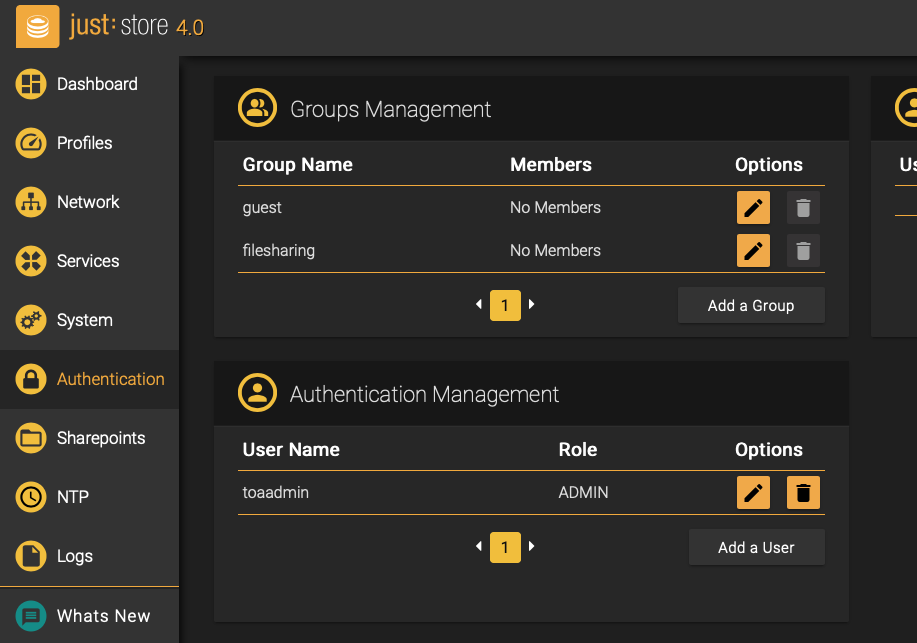The width and height of the screenshot is (917, 643).
Task: Click the Groups Management panel title
Action: (390, 109)
